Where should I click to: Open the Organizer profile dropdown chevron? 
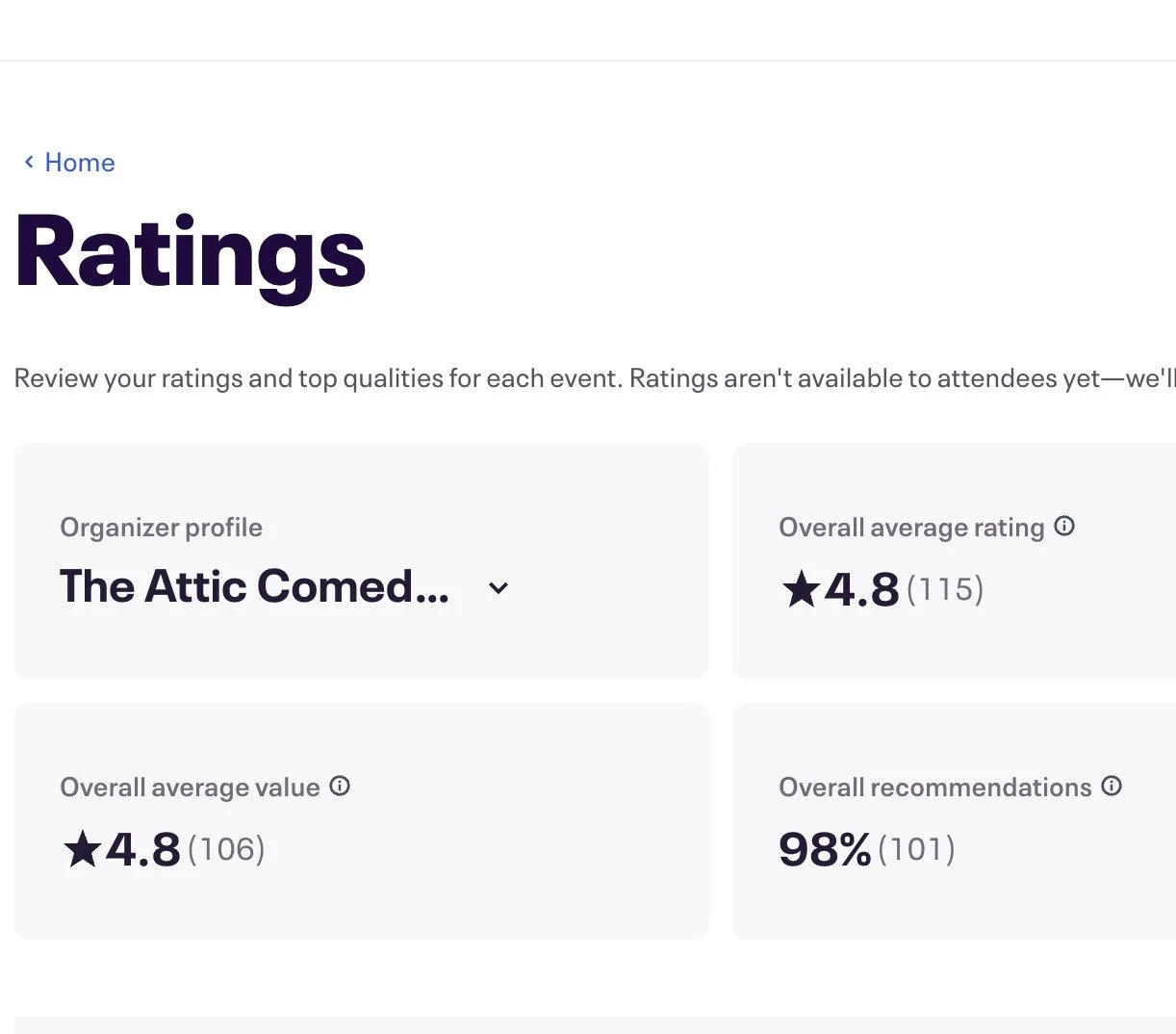tap(498, 587)
